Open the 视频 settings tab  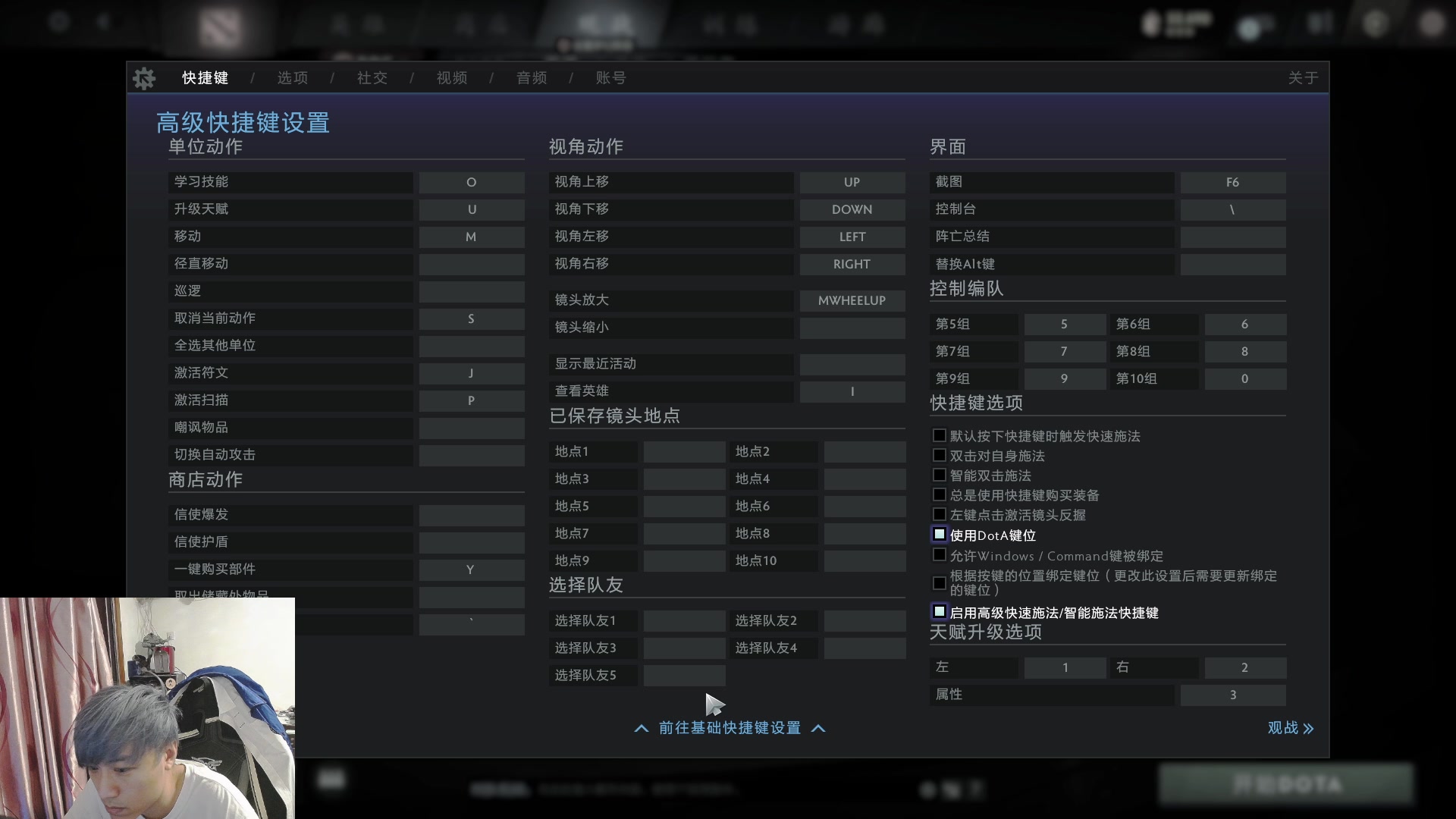452,77
